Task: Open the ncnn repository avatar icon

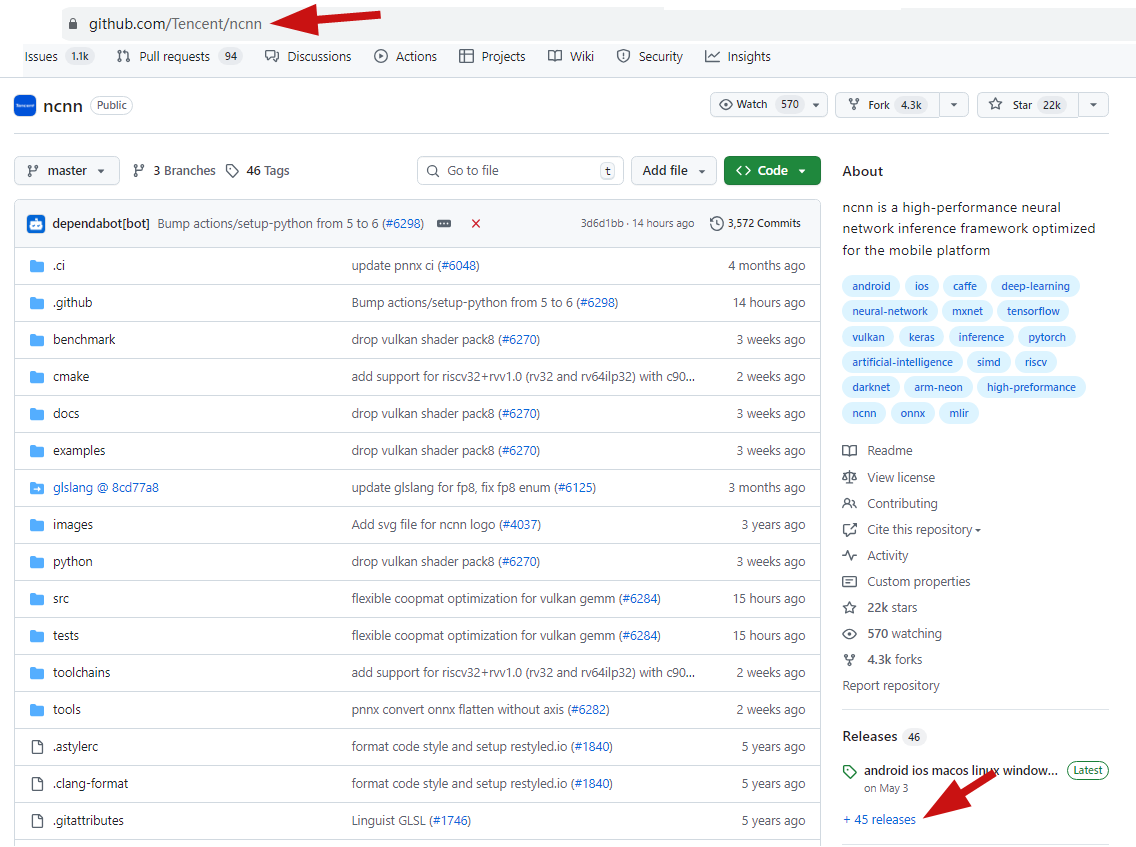Action: (25, 106)
